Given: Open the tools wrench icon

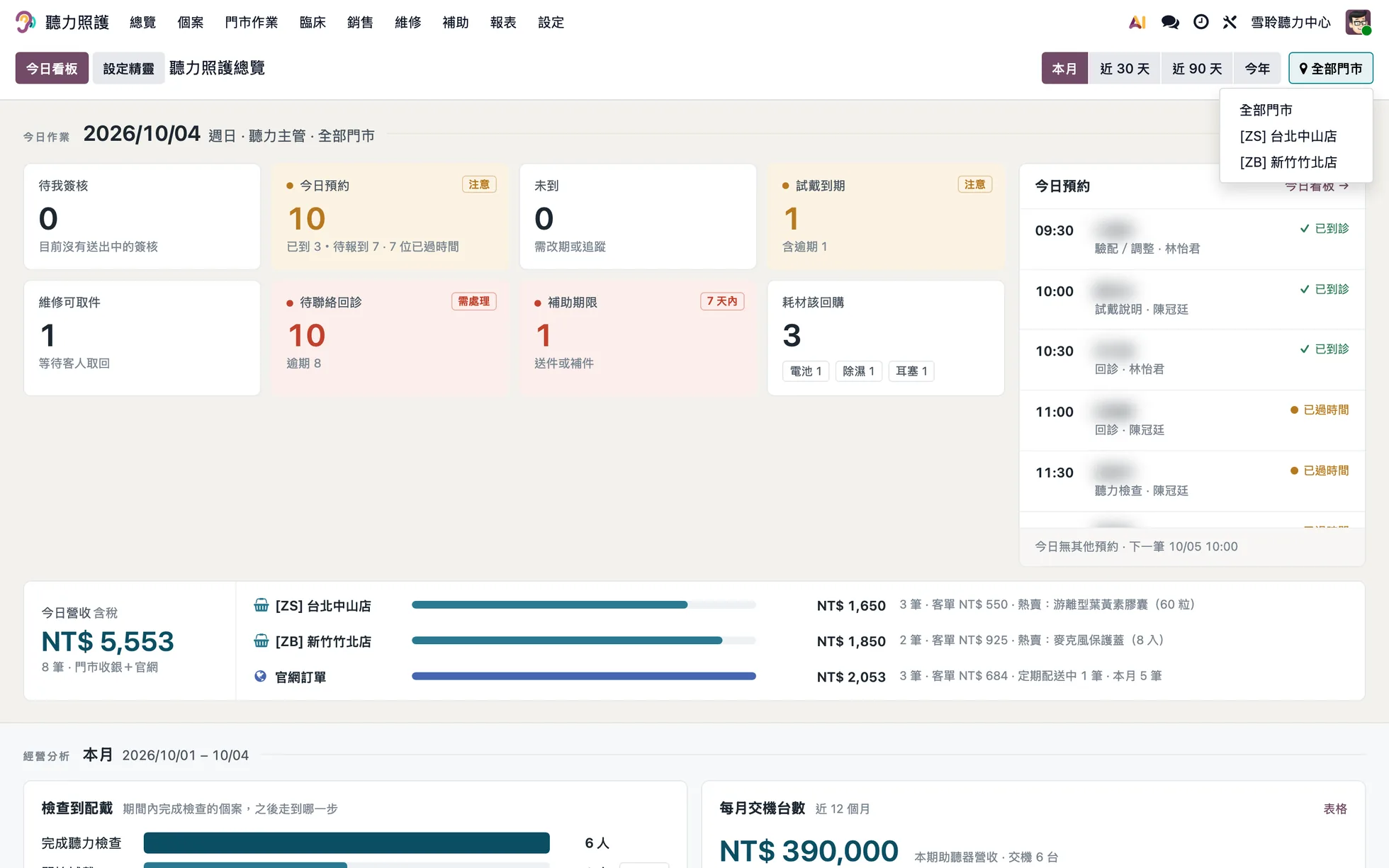Looking at the screenshot, I should coord(1230,22).
